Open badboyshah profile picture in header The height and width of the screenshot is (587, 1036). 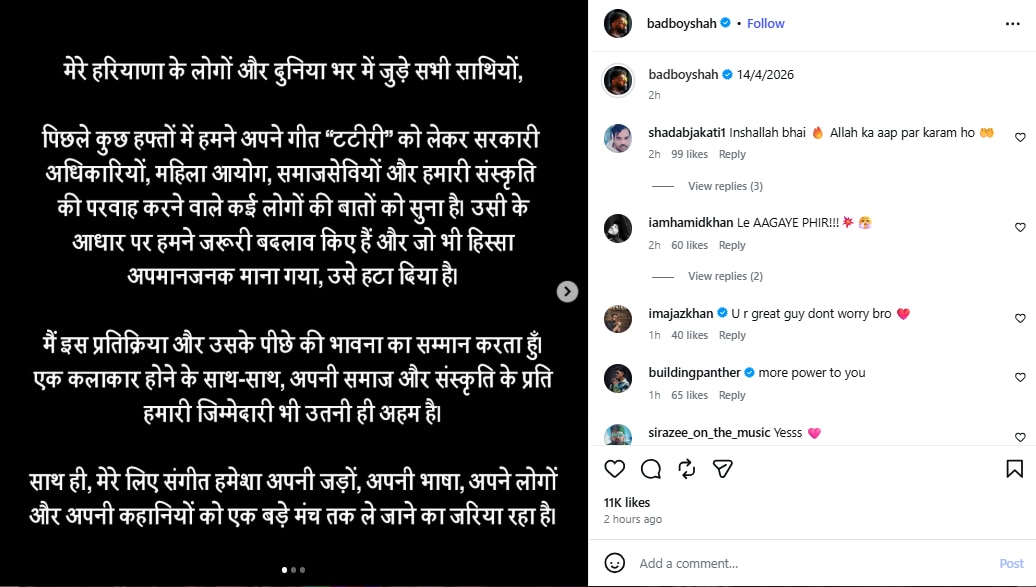click(618, 23)
